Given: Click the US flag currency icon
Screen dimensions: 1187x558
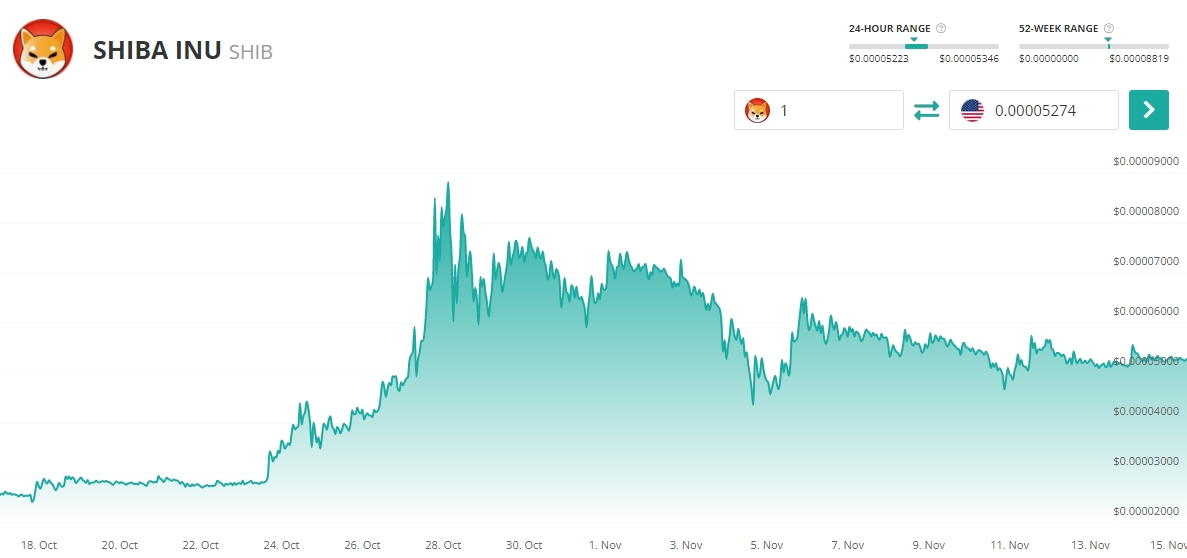Looking at the screenshot, I should (x=972, y=111).
